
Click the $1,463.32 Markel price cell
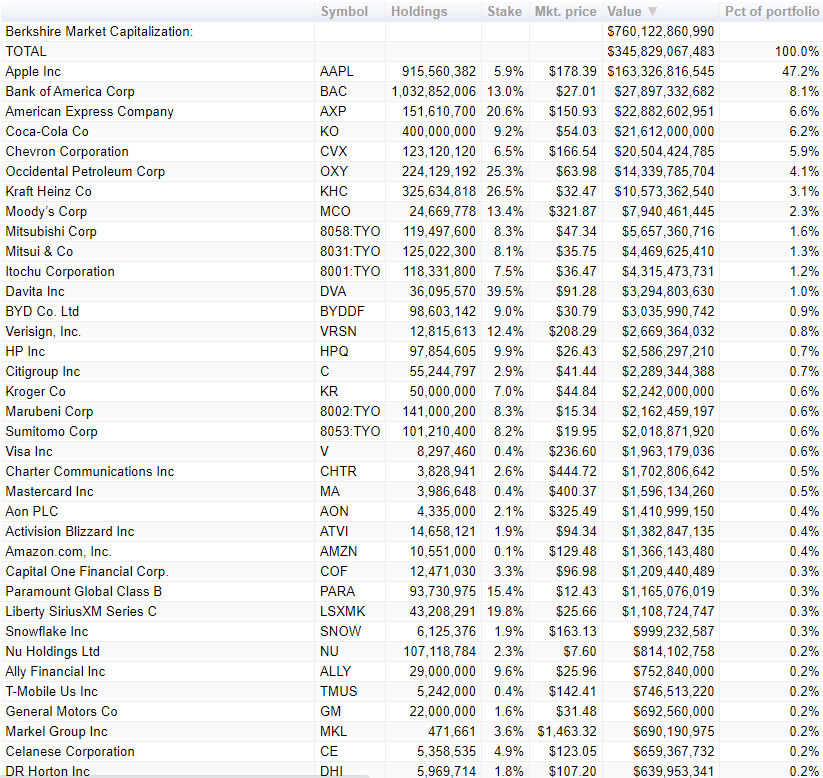coord(567,731)
